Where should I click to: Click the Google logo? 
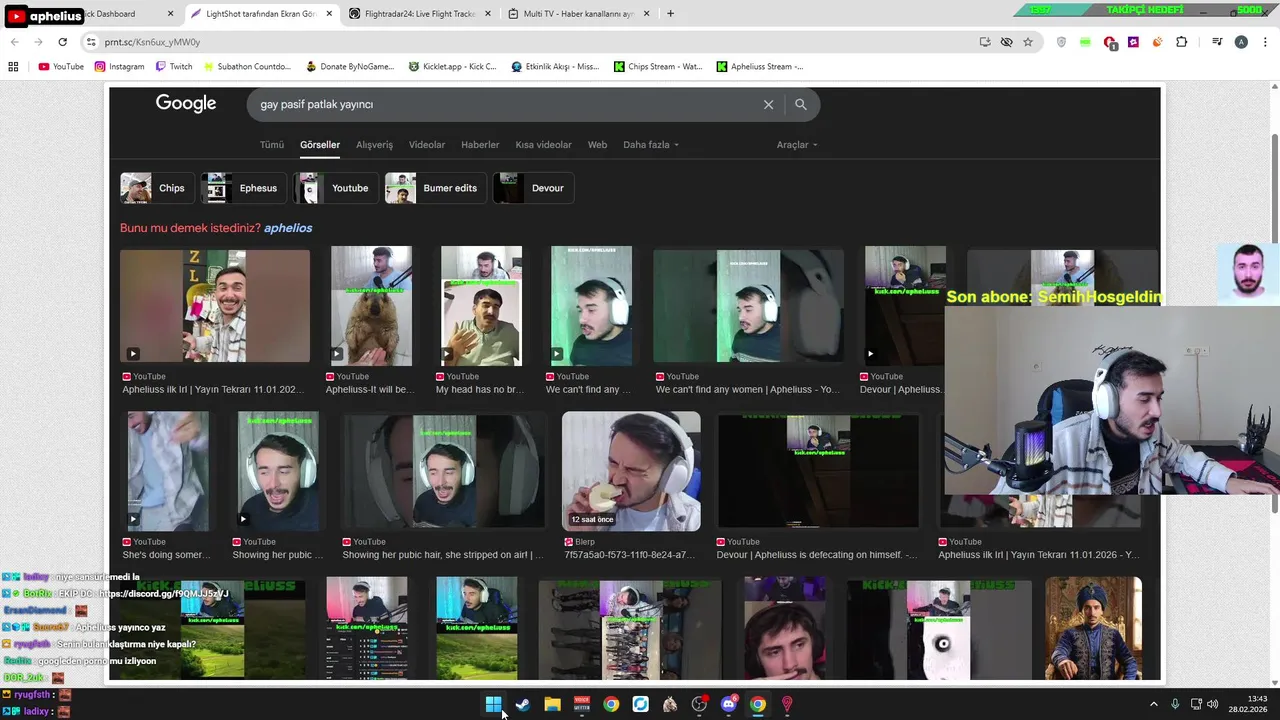[186, 104]
